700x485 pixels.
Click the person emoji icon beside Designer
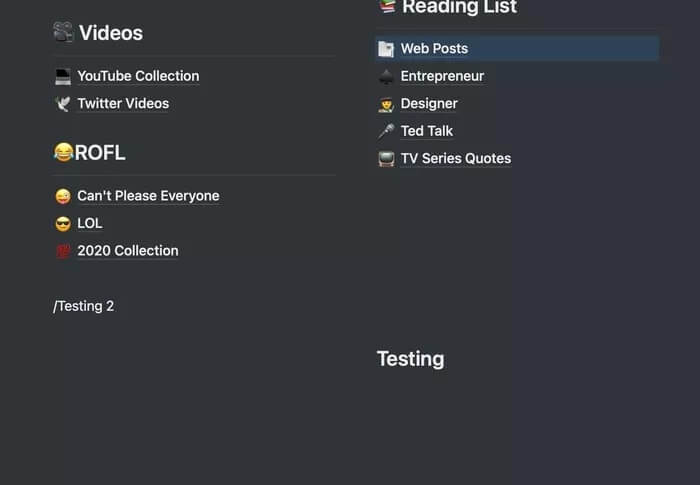coord(386,105)
